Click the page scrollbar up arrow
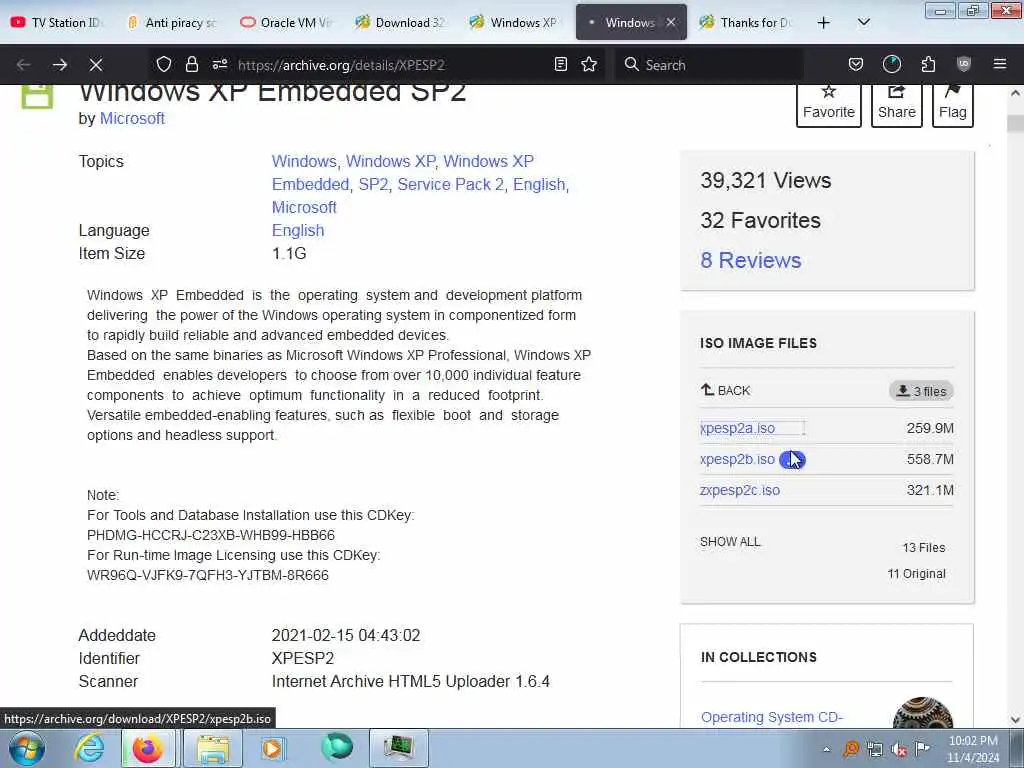Viewport: 1024px width, 768px height. click(x=1015, y=93)
